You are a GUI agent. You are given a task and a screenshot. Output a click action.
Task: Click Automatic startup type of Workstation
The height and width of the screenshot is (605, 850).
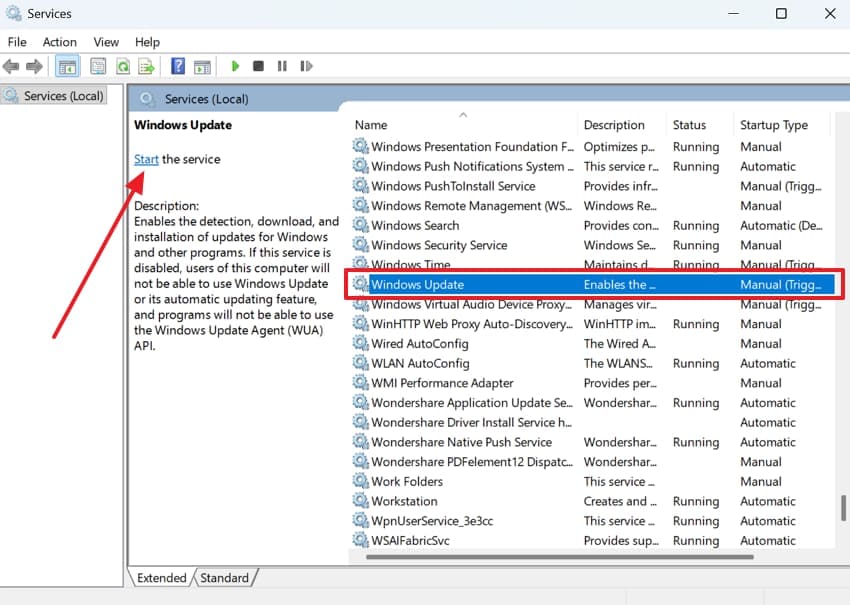tap(768, 501)
